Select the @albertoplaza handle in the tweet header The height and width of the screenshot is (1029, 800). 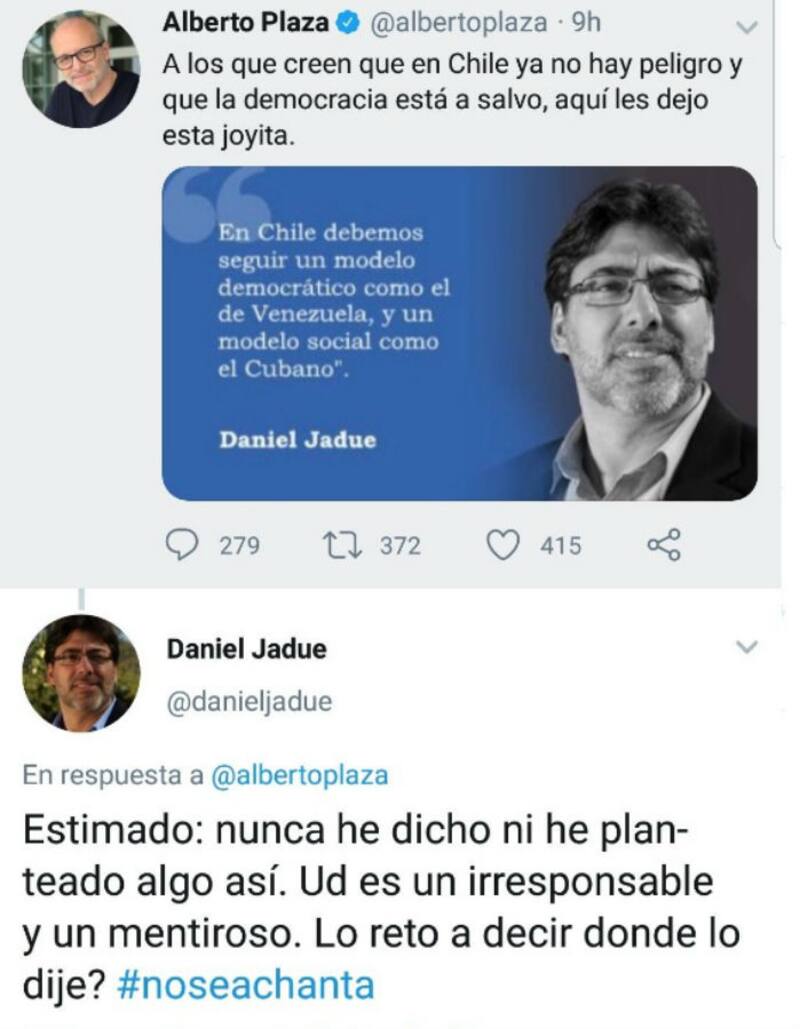(x=459, y=23)
